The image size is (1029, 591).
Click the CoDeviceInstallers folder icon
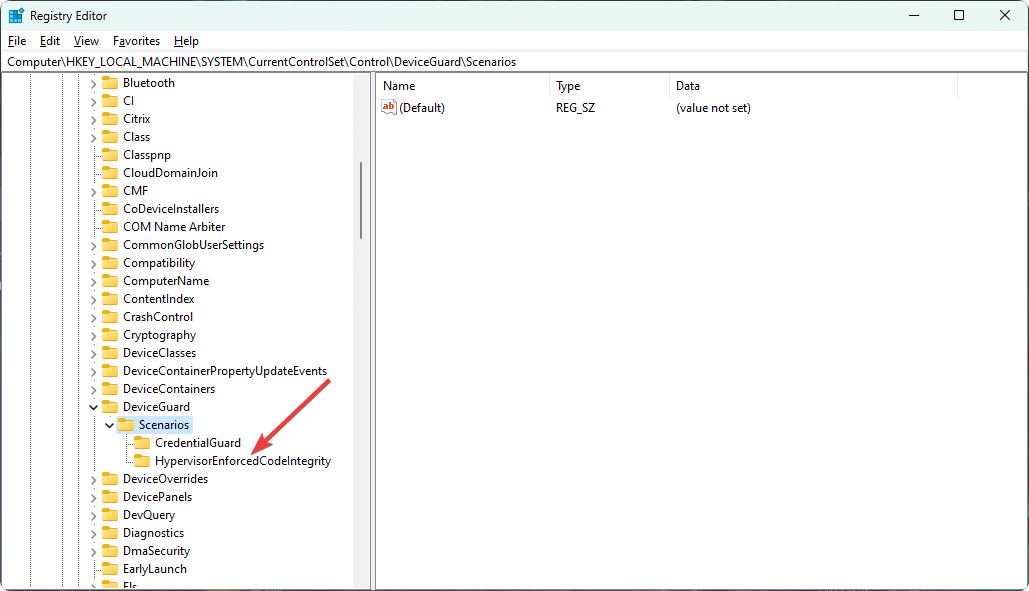(x=110, y=209)
